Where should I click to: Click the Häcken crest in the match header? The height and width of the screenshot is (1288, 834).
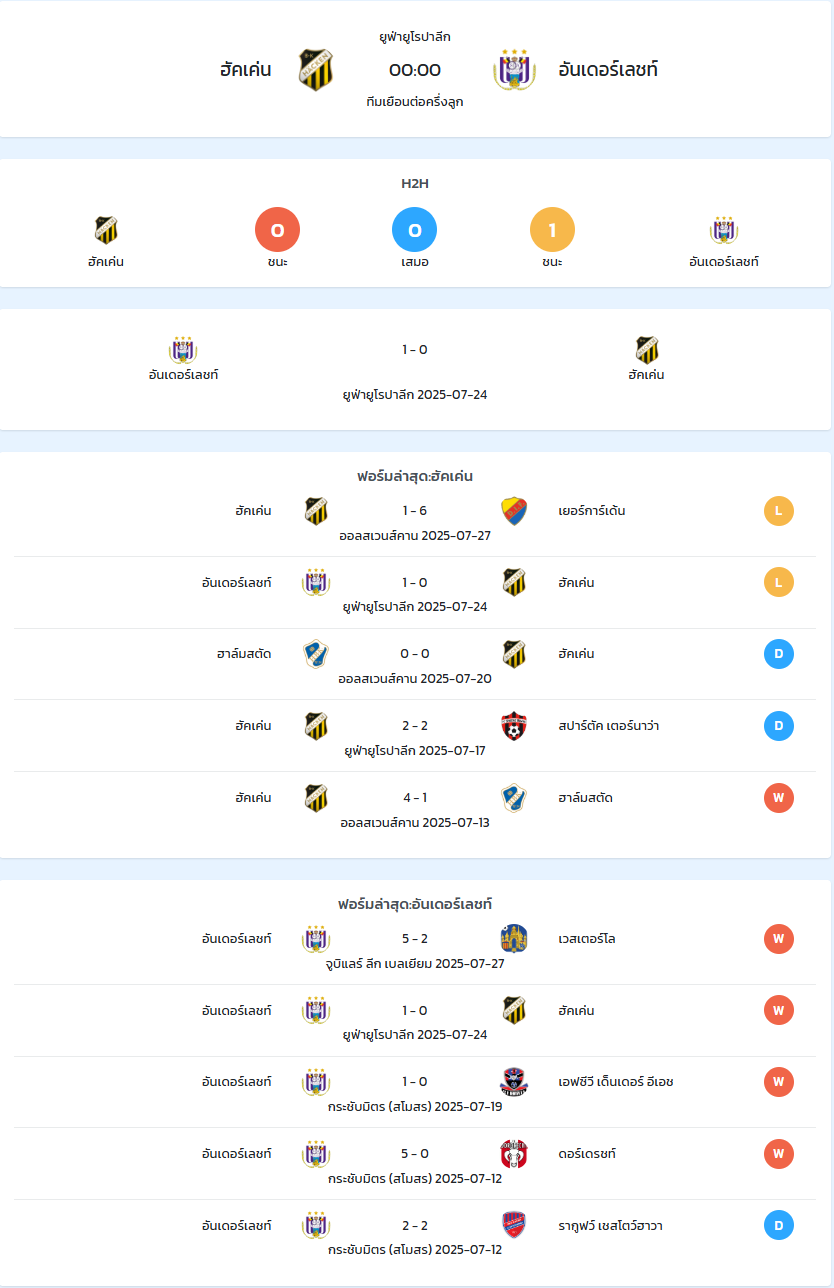(316, 70)
